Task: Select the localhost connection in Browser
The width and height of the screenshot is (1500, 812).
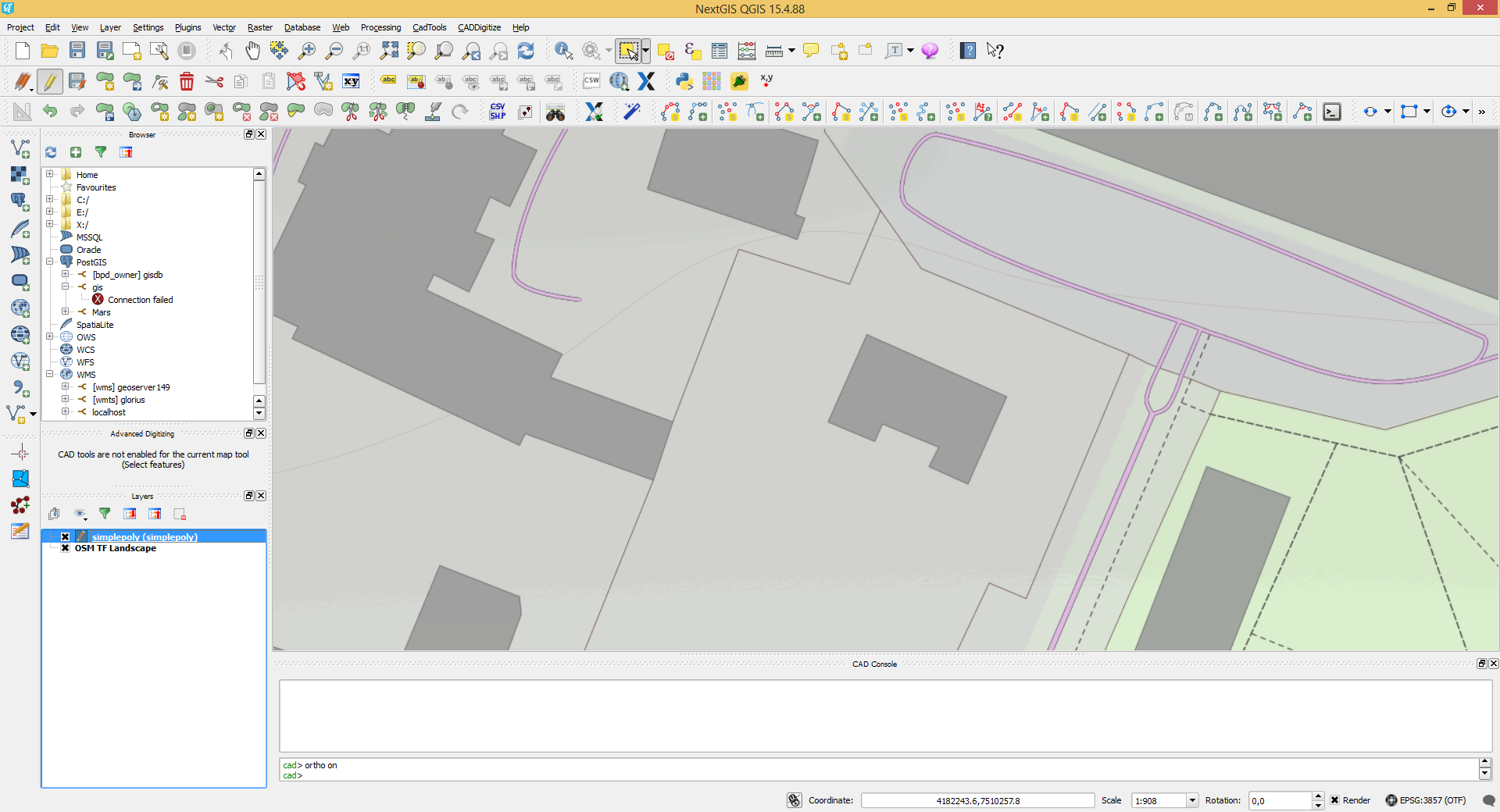Action: [109, 412]
